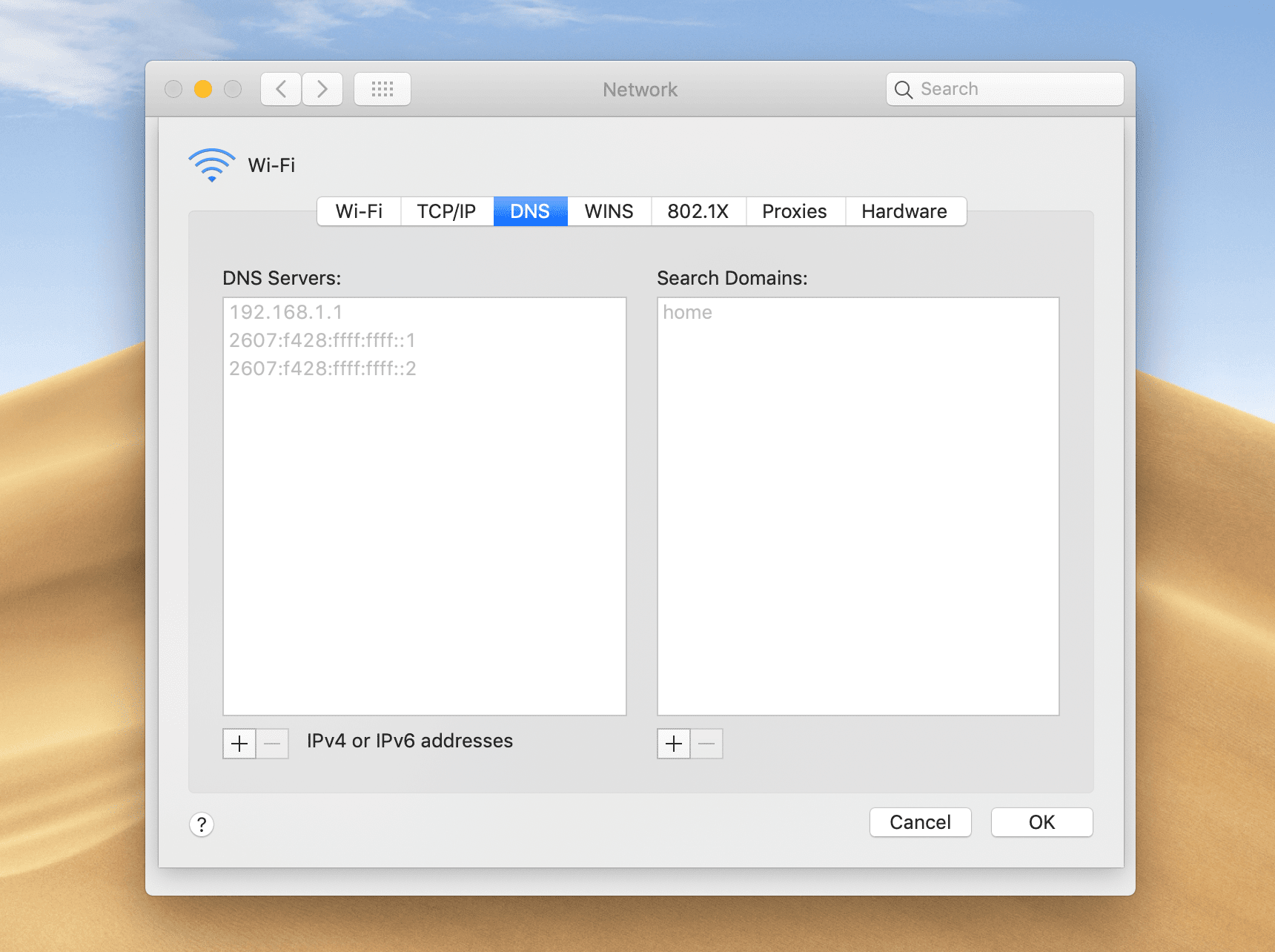
Task: Click the back navigation arrow
Action: (x=280, y=89)
